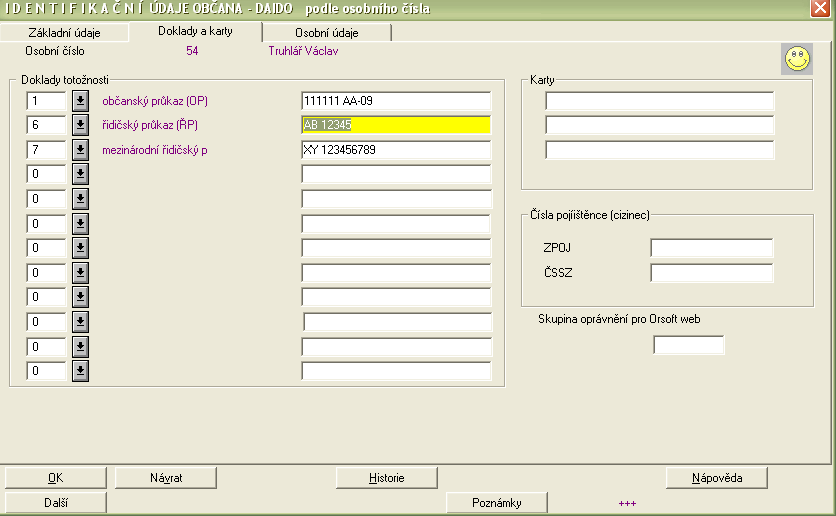Click the personal number value 54
Viewport: 836px width, 516px height.
(192, 51)
